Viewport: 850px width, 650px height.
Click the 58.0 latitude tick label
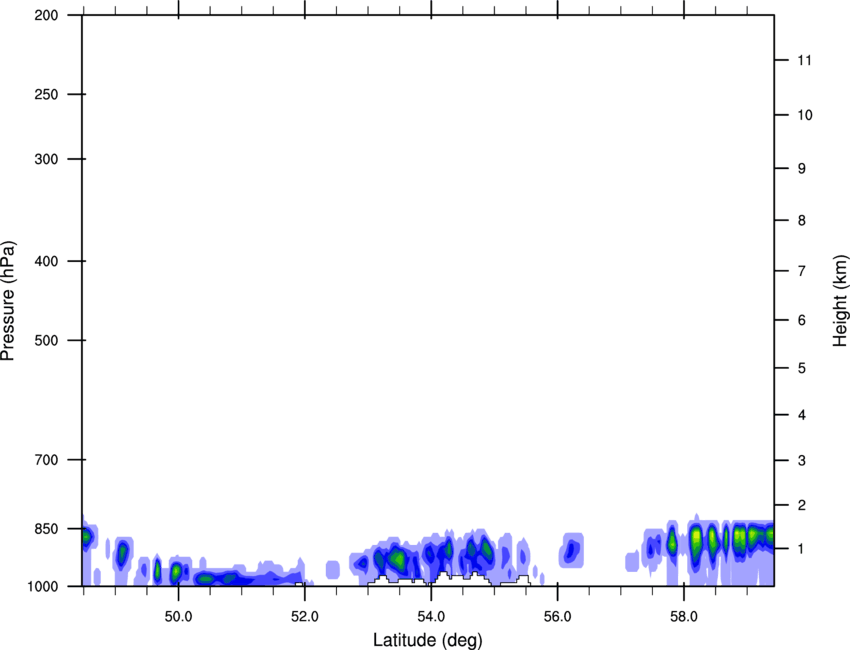point(684,617)
